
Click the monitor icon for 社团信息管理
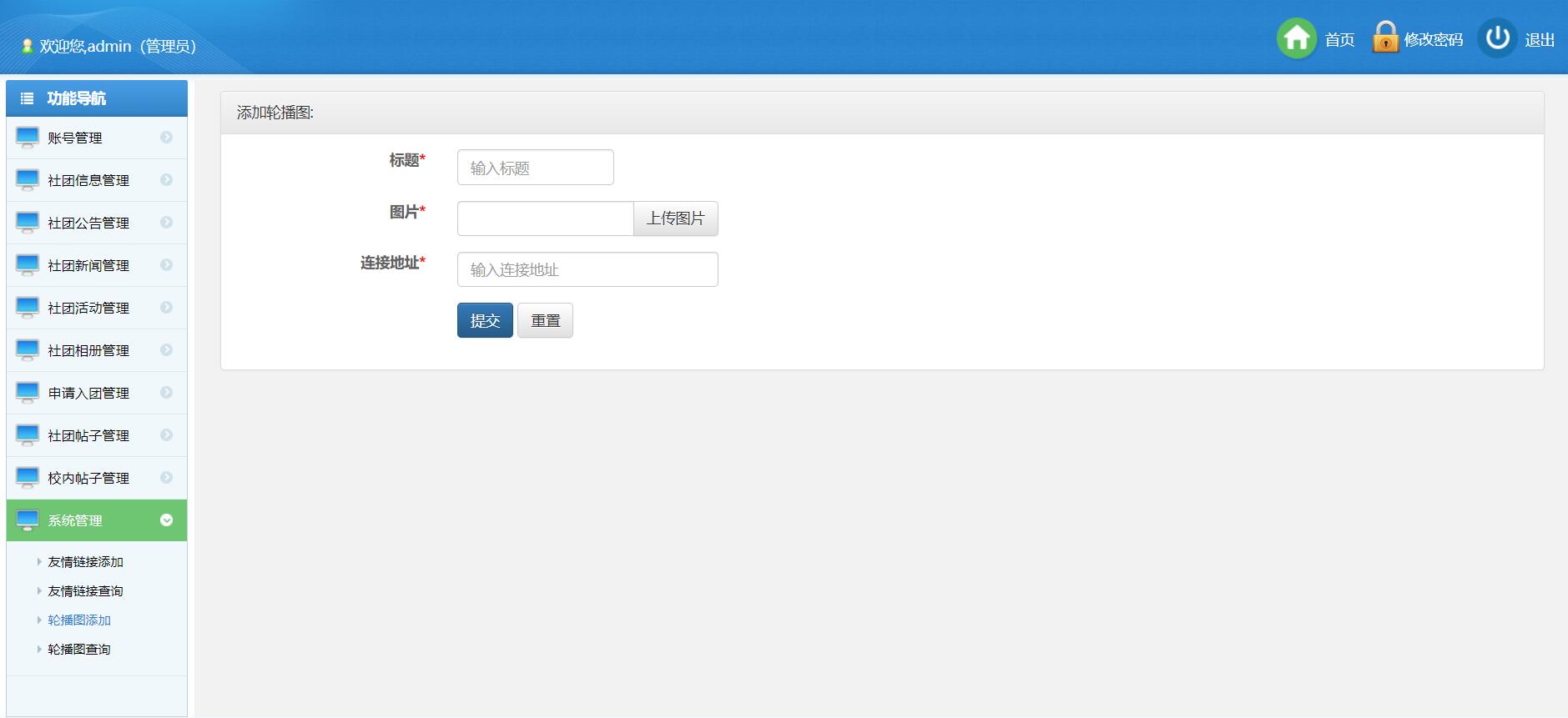click(28, 180)
